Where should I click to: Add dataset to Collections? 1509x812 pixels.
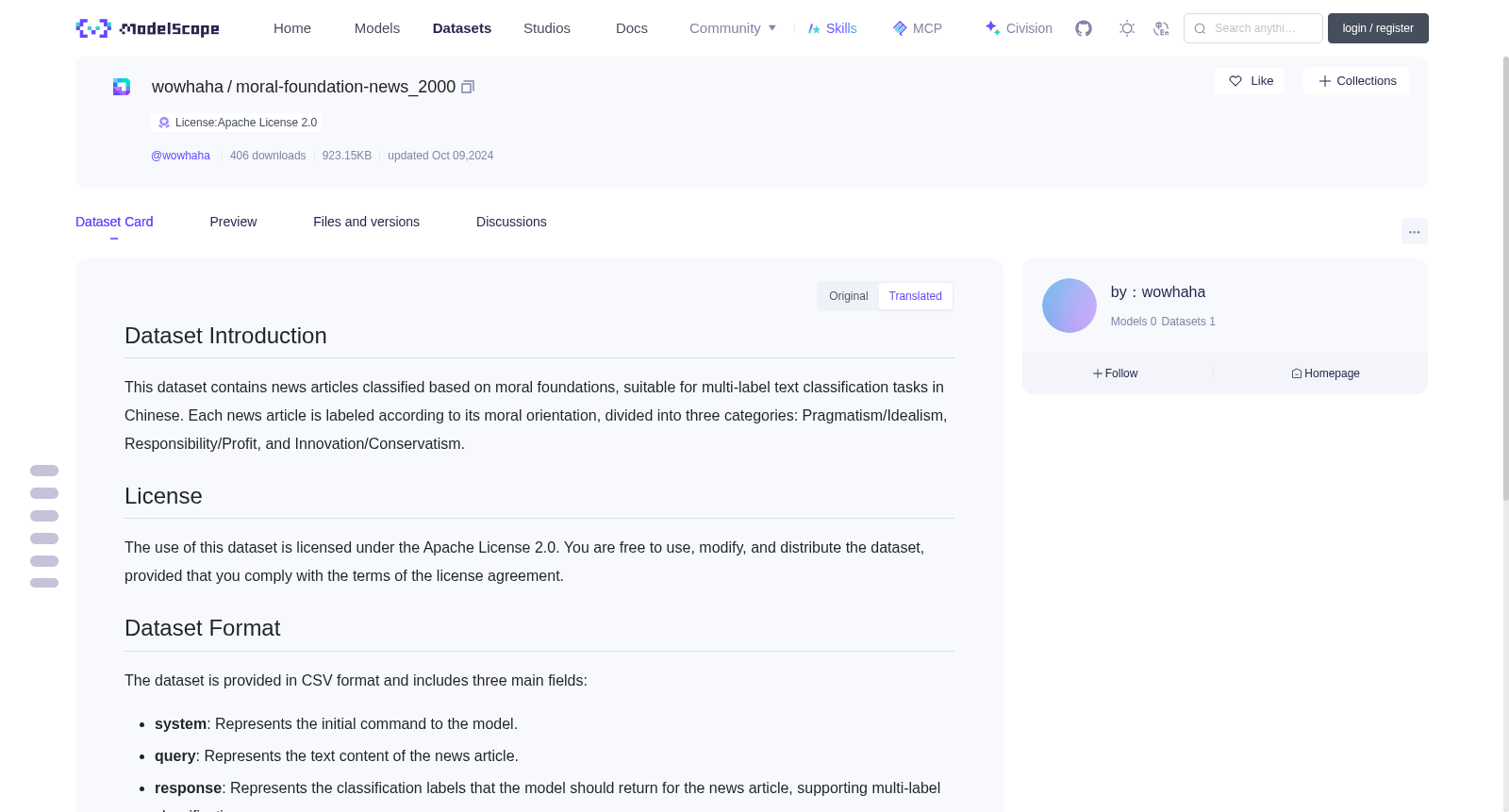(x=1356, y=81)
